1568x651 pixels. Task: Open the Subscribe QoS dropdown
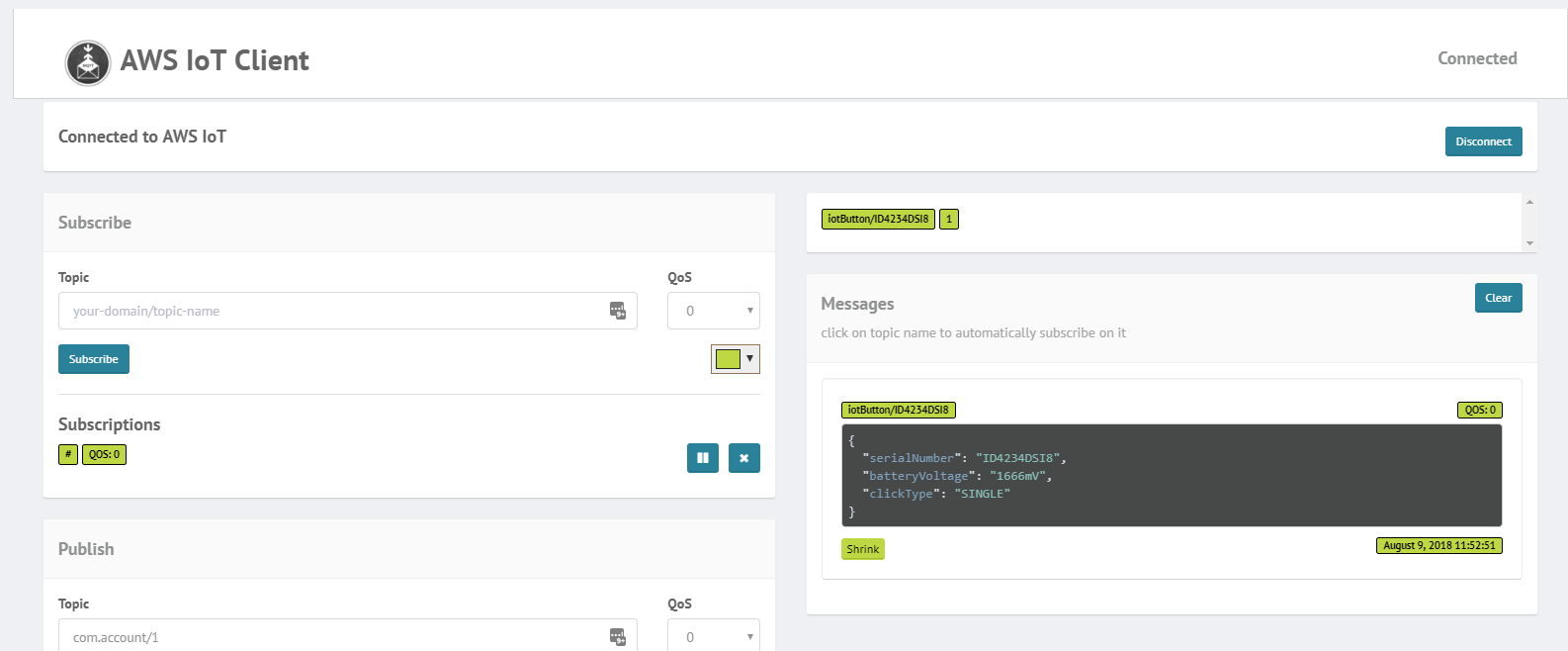pos(714,311)
